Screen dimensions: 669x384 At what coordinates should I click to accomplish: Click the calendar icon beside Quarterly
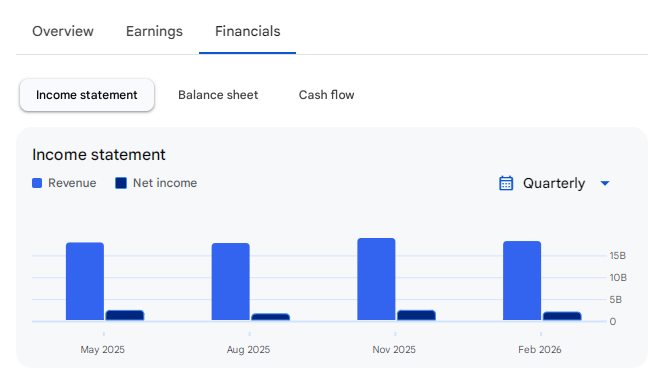tap(506, 183)
